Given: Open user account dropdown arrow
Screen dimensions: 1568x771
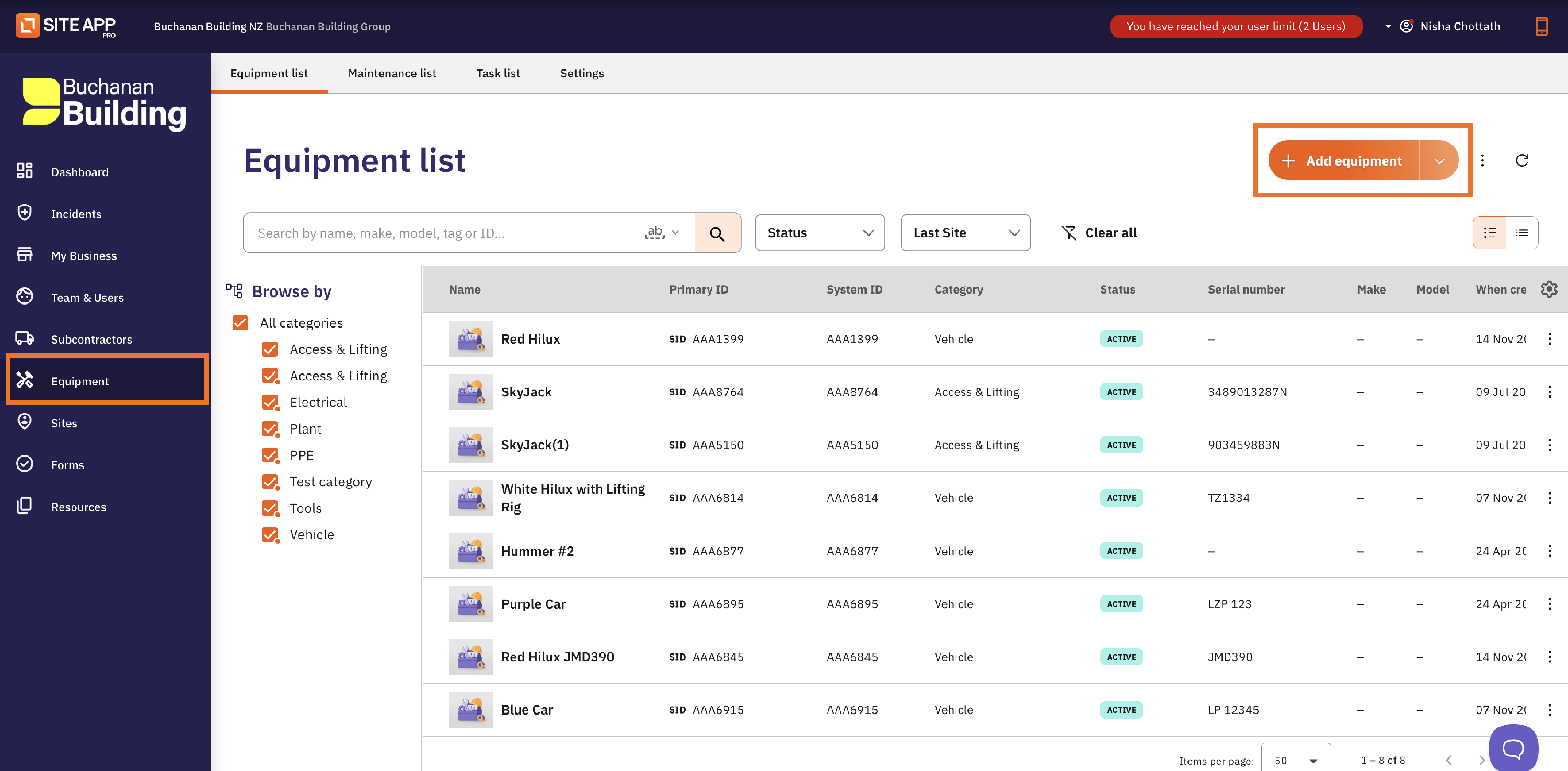Looking at the screenshot, I should coord(1388,26).
